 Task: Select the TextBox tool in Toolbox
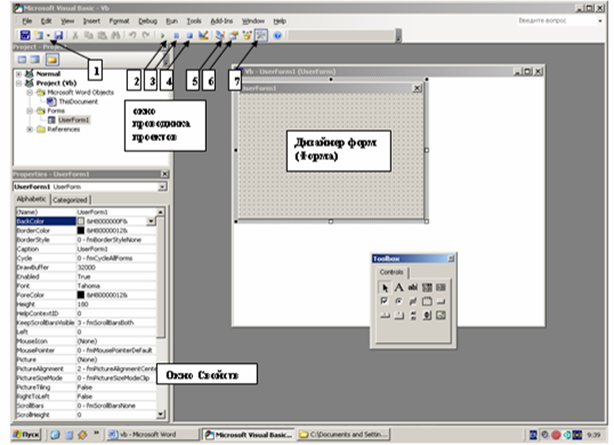tap(413, 288)
